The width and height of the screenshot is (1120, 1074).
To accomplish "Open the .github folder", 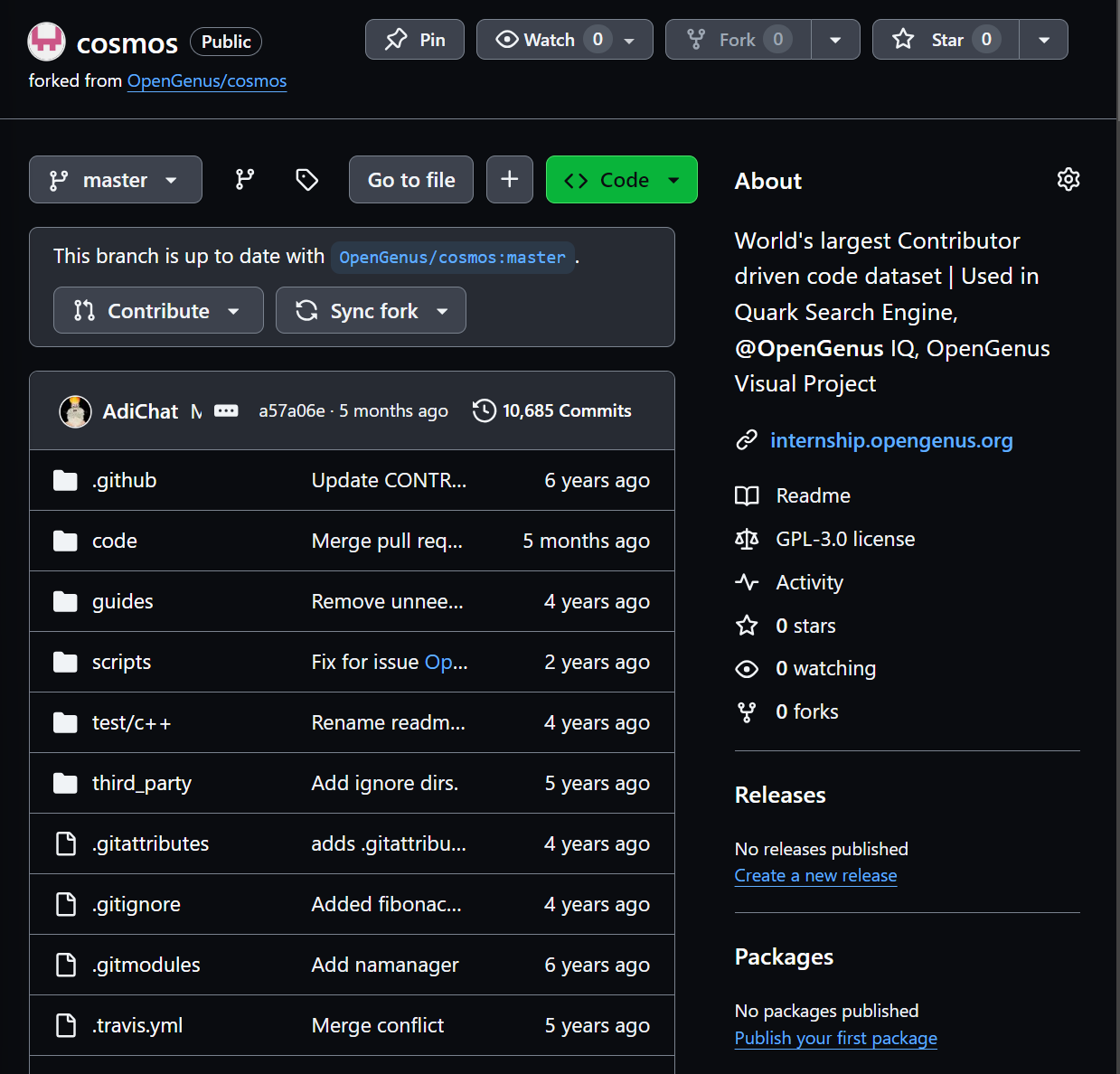I will pos(124,480).
